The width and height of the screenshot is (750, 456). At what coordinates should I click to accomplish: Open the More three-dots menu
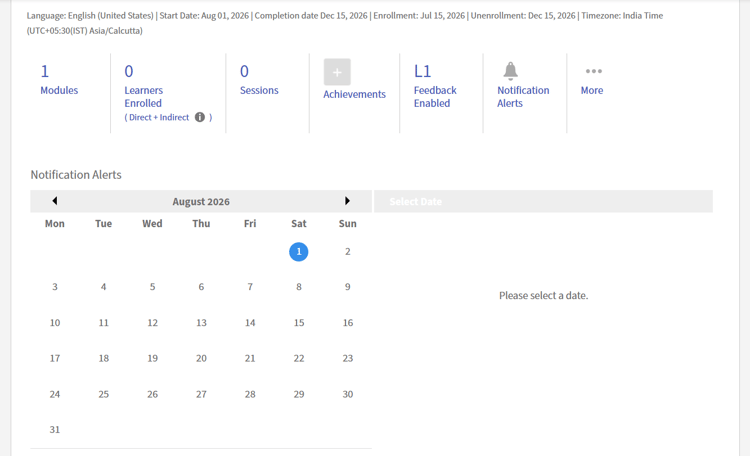(x=594, y=71)
